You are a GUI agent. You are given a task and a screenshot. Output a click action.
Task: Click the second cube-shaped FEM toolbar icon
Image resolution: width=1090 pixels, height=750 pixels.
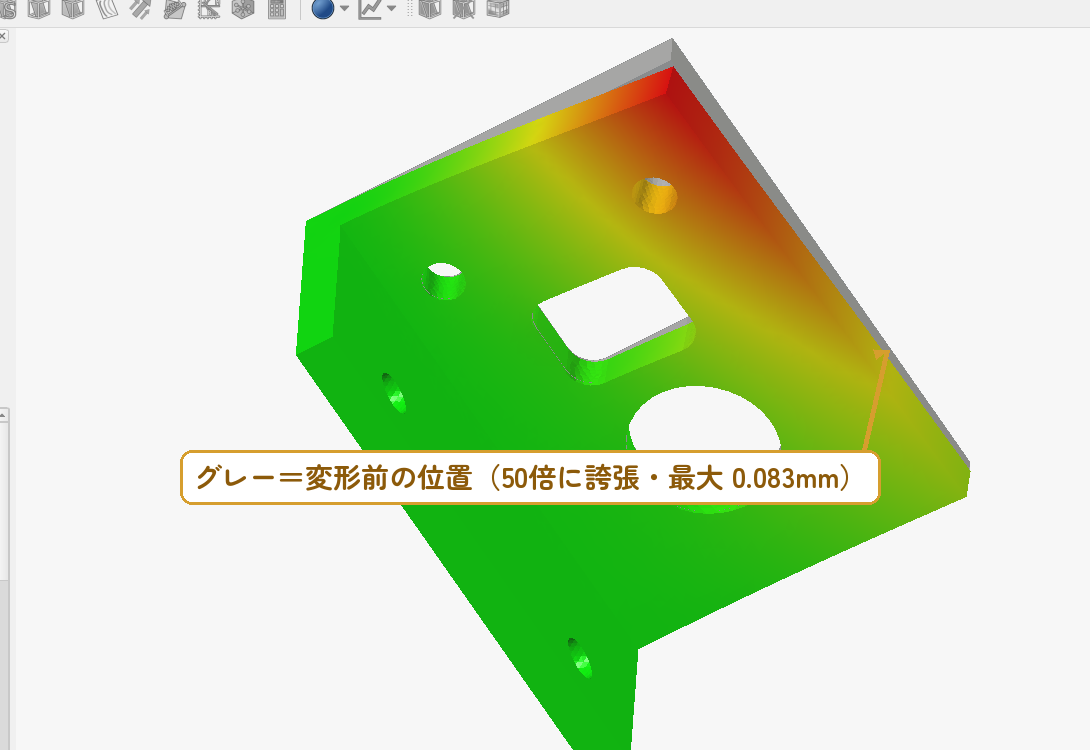click(72, 8)
